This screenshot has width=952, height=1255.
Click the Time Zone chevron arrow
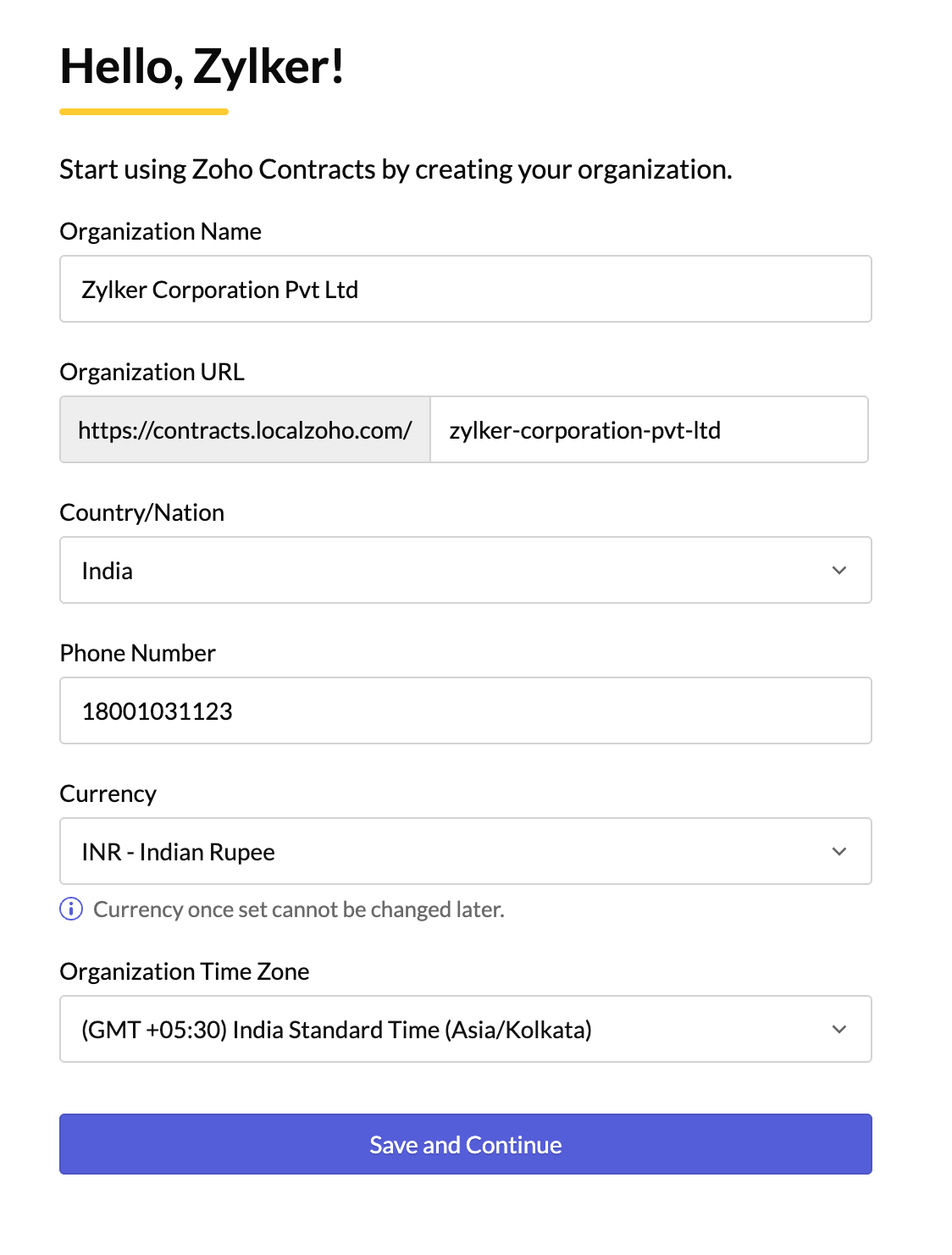839,1029
